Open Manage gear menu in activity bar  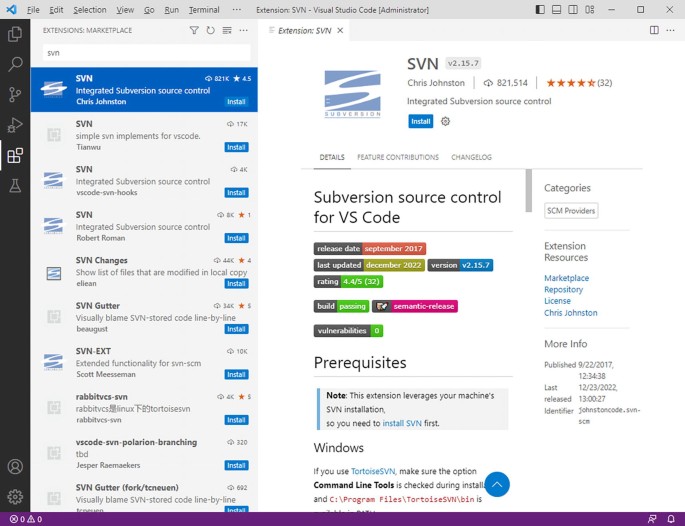15,496
